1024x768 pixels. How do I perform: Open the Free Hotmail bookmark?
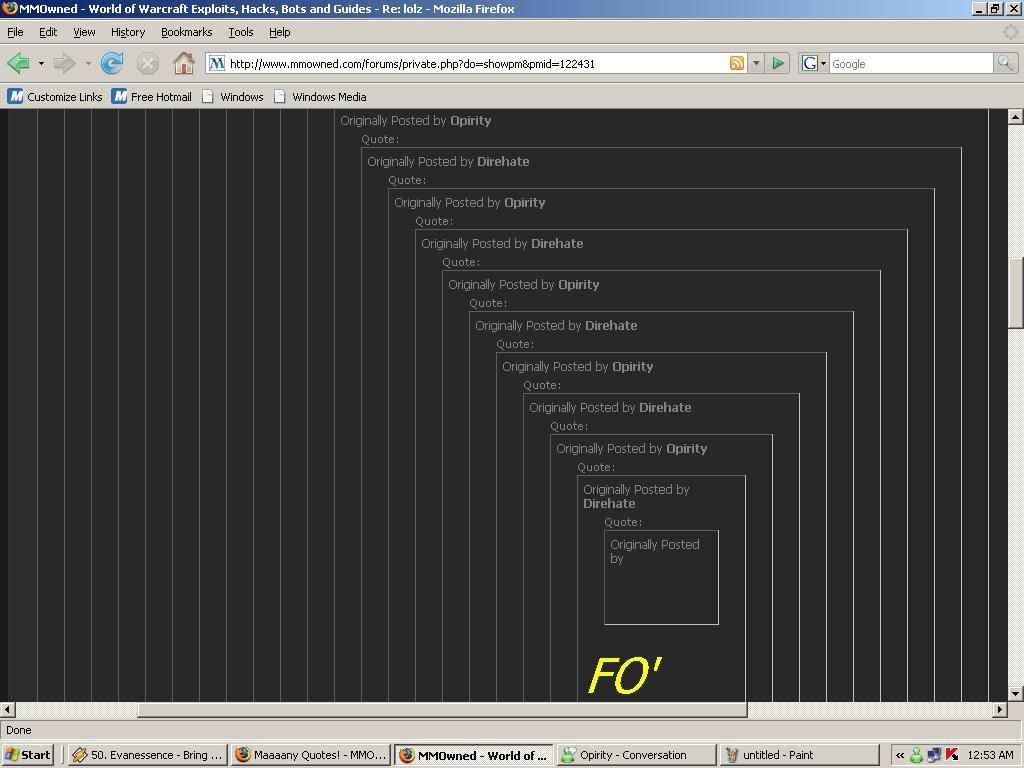(152, 97)
